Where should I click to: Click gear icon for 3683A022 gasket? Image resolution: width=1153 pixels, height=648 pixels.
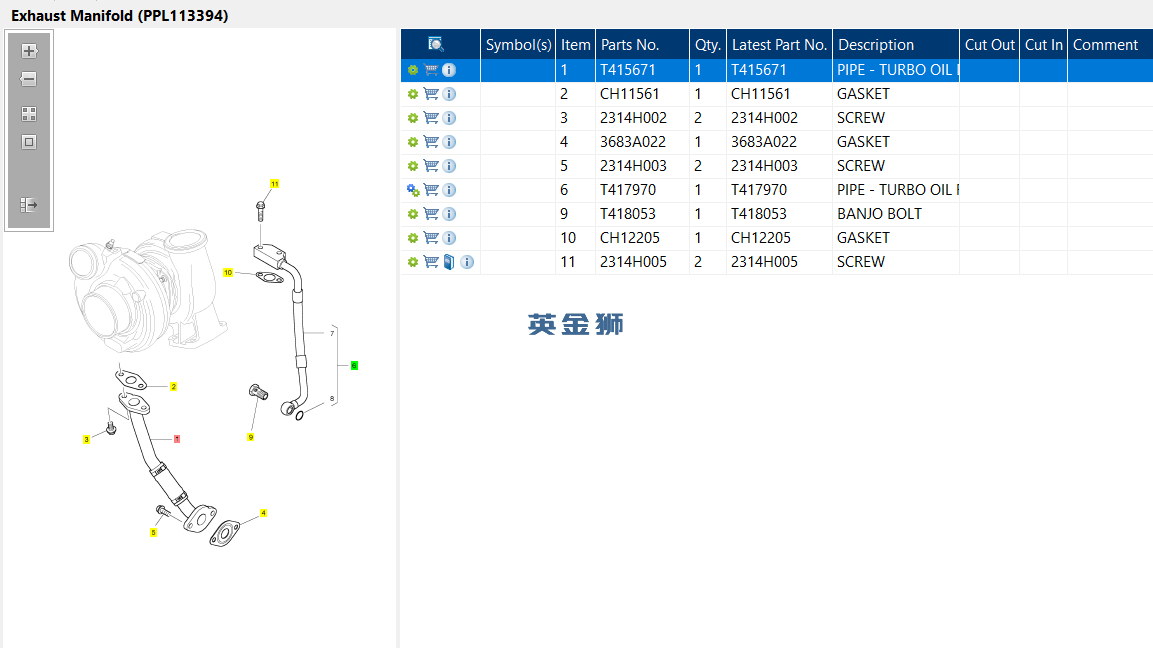413,142
